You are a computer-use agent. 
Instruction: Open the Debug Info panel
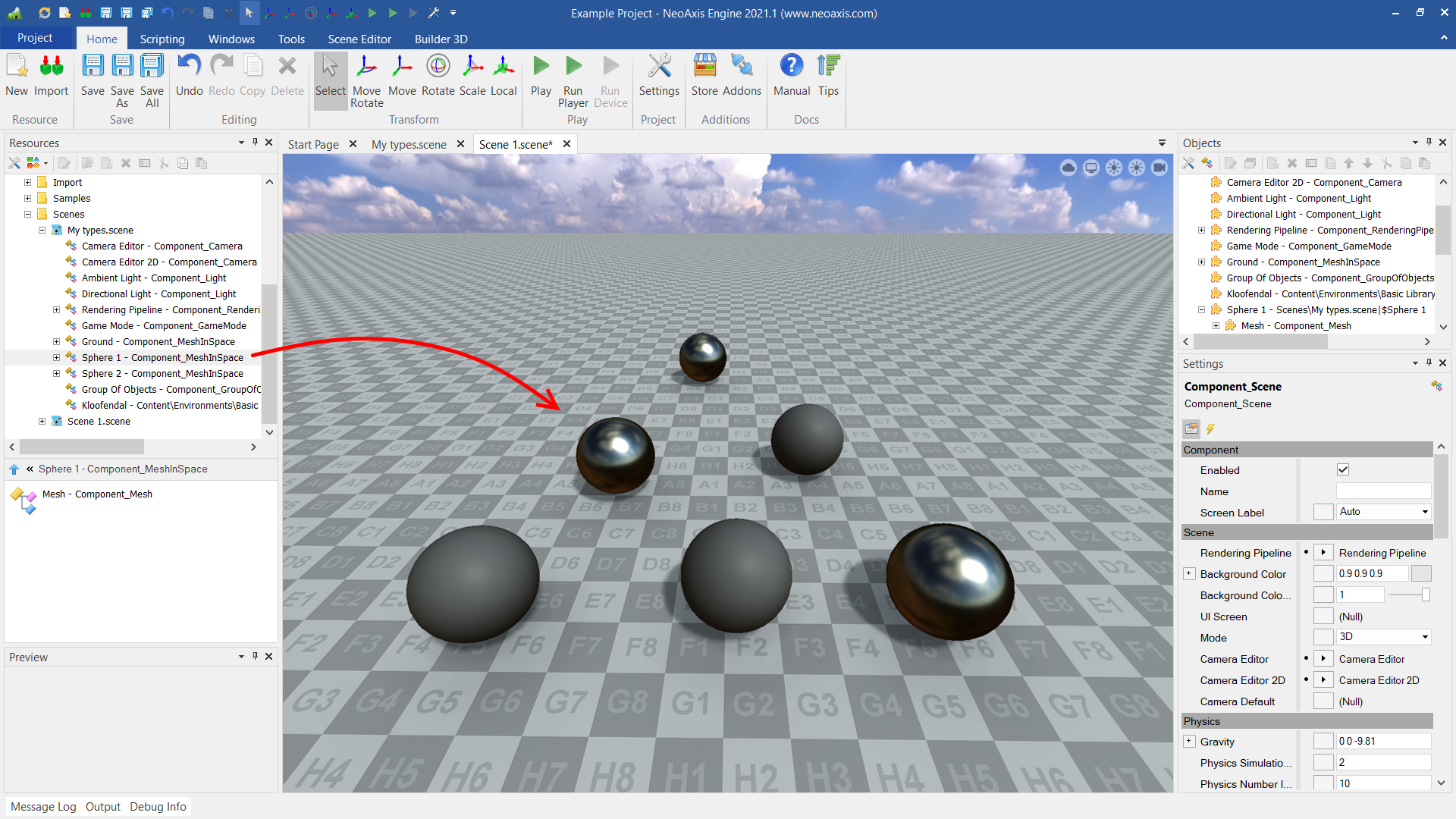pos(158,807)
